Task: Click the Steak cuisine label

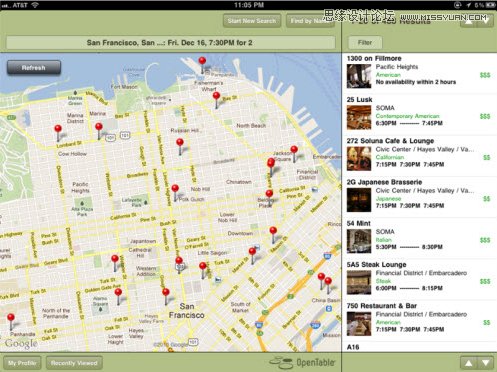Action: pos(383,281)
